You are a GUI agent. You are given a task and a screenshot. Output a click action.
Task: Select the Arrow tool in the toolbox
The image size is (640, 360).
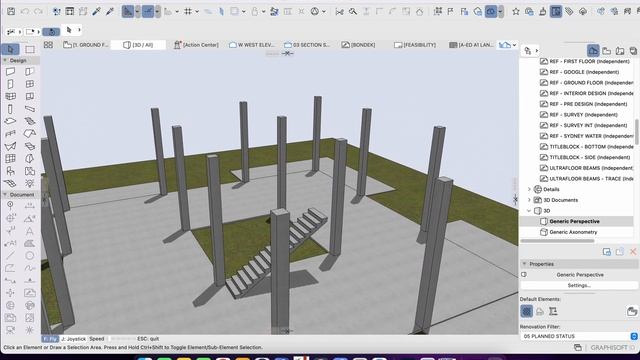(x=10, y=49)
